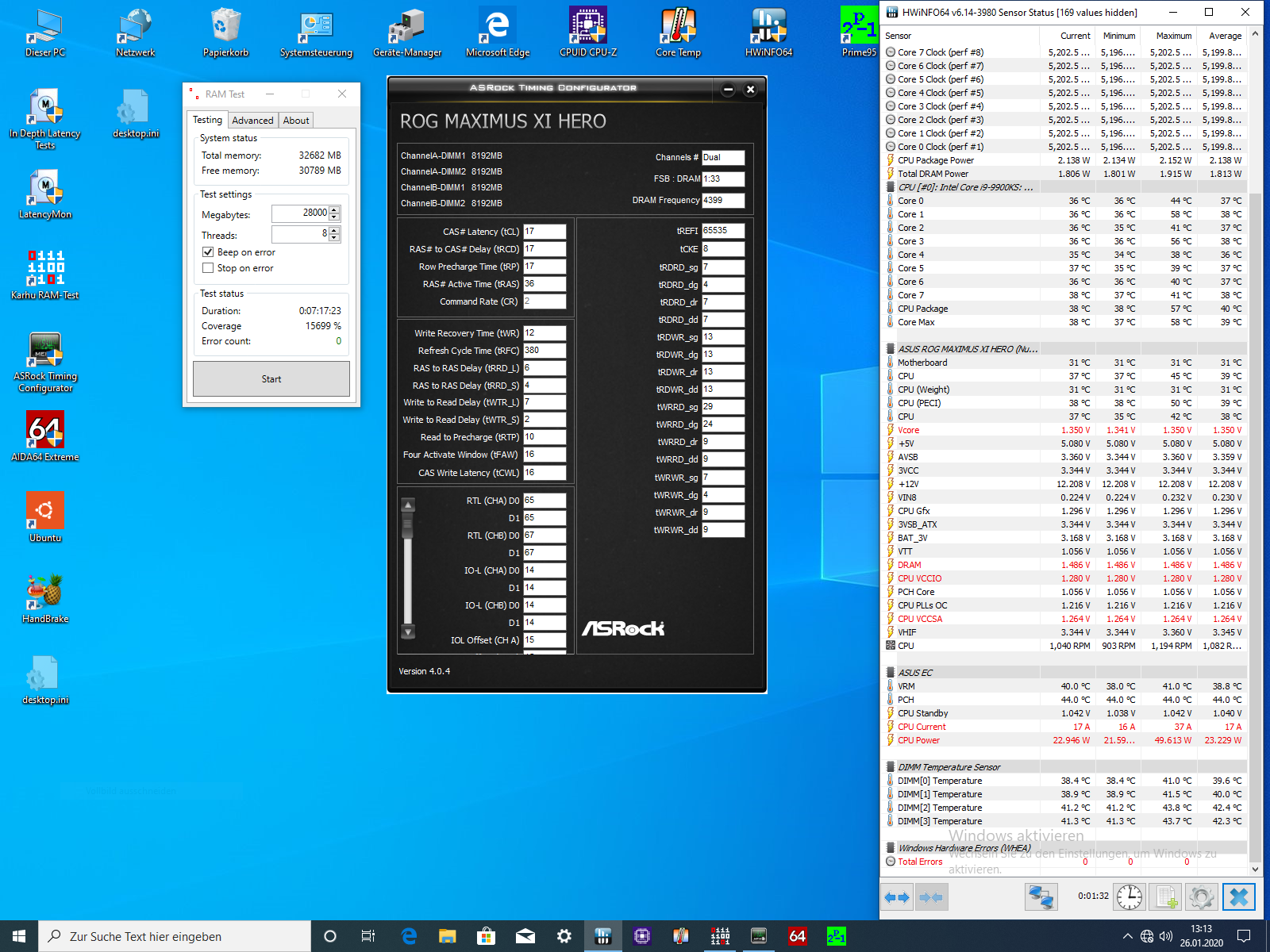The image size is (1270, 952).
Task: Show hidden system tray icons chevron
Action: point(1127,936)
